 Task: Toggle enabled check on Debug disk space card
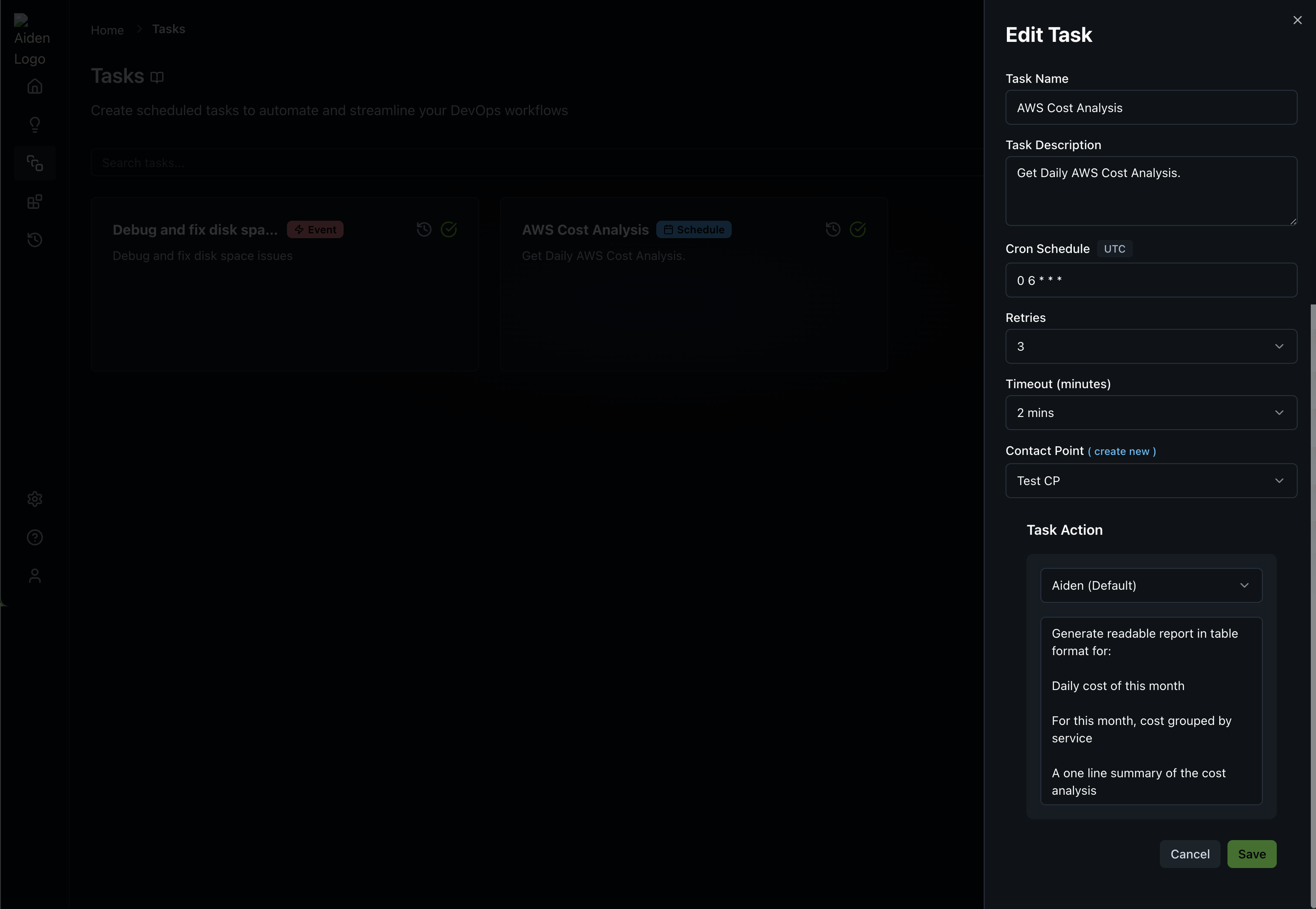pyautogui.click(x=449, y=229)
